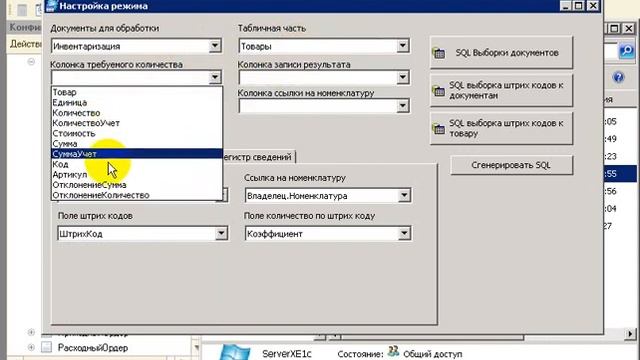This screenshot has width=640, height=360.
Task: Select Товар from the list
Action: click(x=137, y=92)
